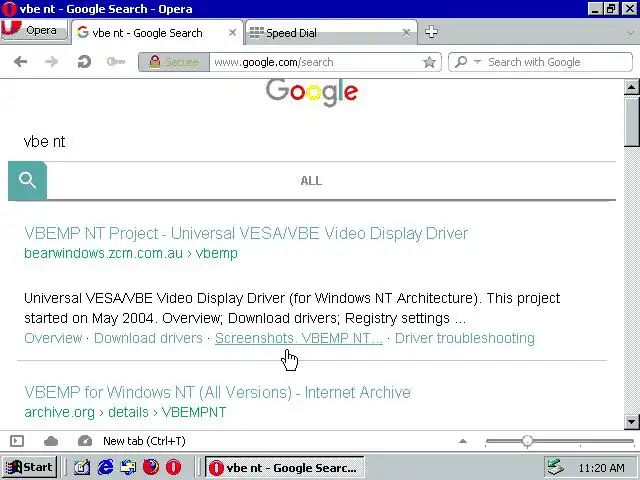The image size is (640, 480).
Task: Open VBEMP for Windows NT Internet Archive result
Action: (x=218, y=392)
